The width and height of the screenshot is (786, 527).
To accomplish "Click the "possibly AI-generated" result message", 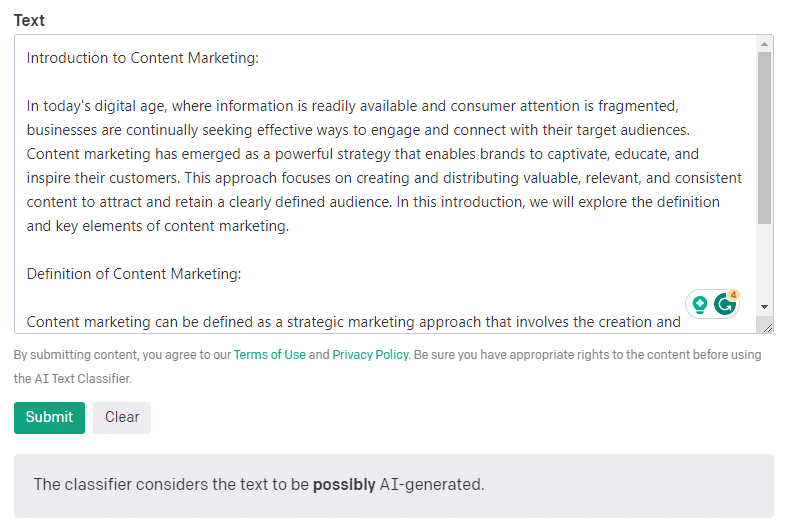I will (259, 484).
